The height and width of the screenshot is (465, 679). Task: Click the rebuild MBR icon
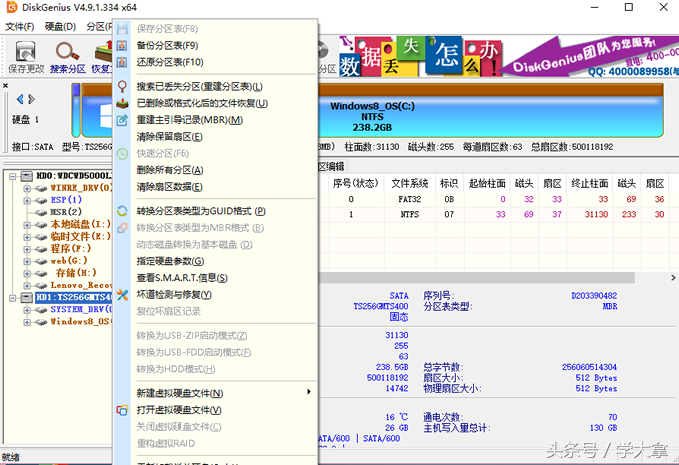pyautogui.click(x=122, y=120)
